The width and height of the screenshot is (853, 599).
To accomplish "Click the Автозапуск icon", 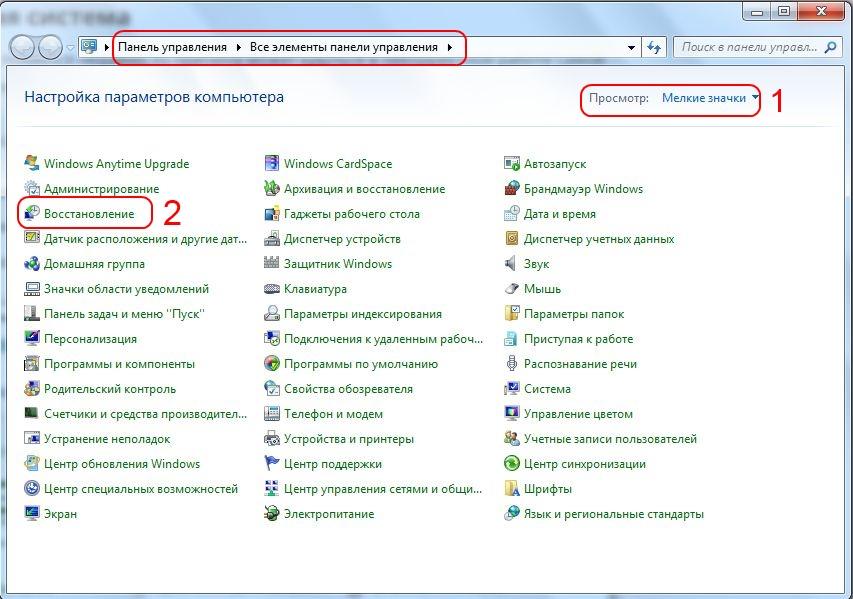I will pos(511,163).
